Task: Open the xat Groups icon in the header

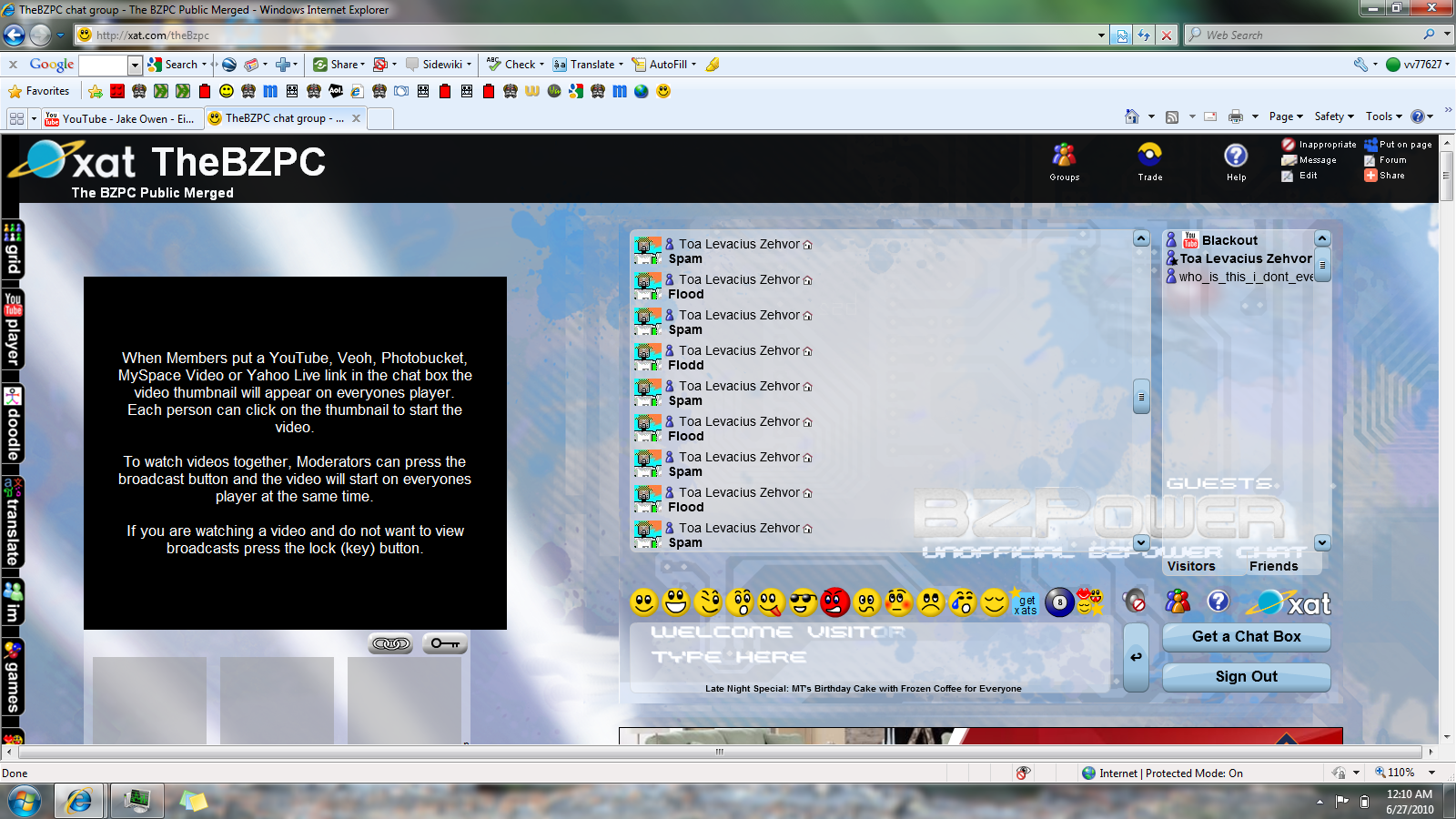Action: point(1064,162)
